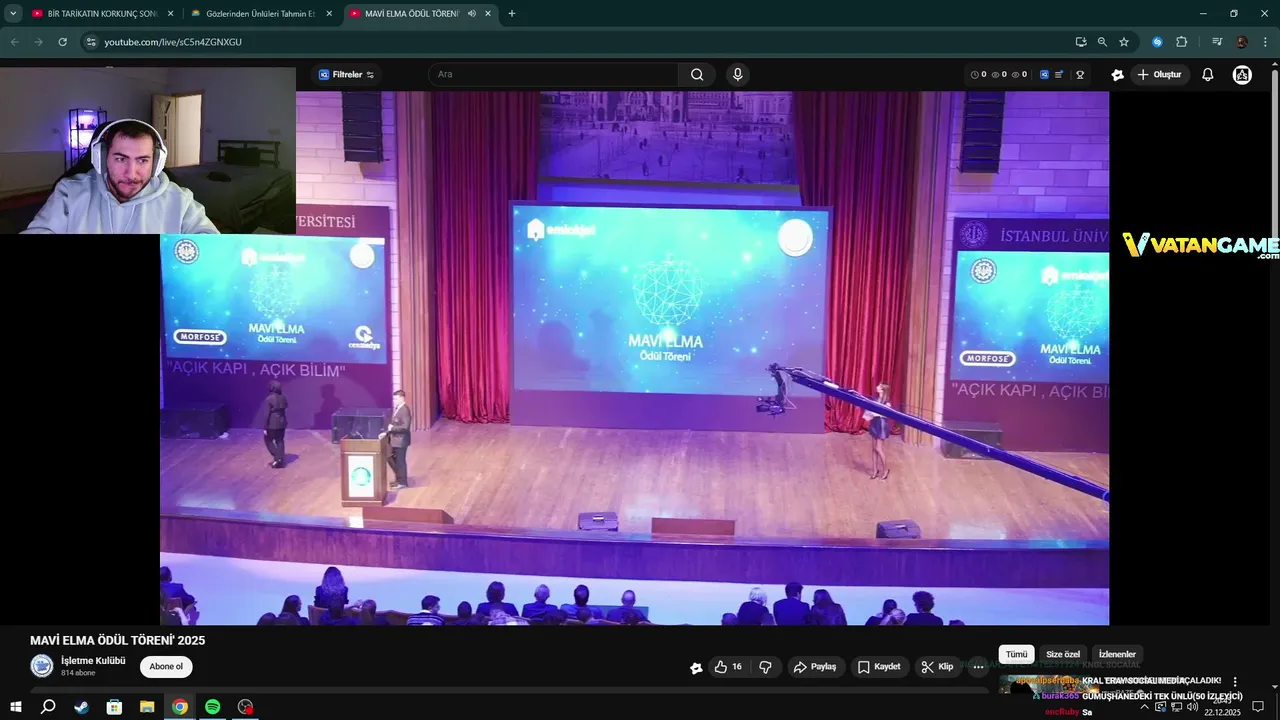The height and width of the screenshot is (720, 1280).
Task: Dislike the video with thumbs-down
Action: point(766,667)
